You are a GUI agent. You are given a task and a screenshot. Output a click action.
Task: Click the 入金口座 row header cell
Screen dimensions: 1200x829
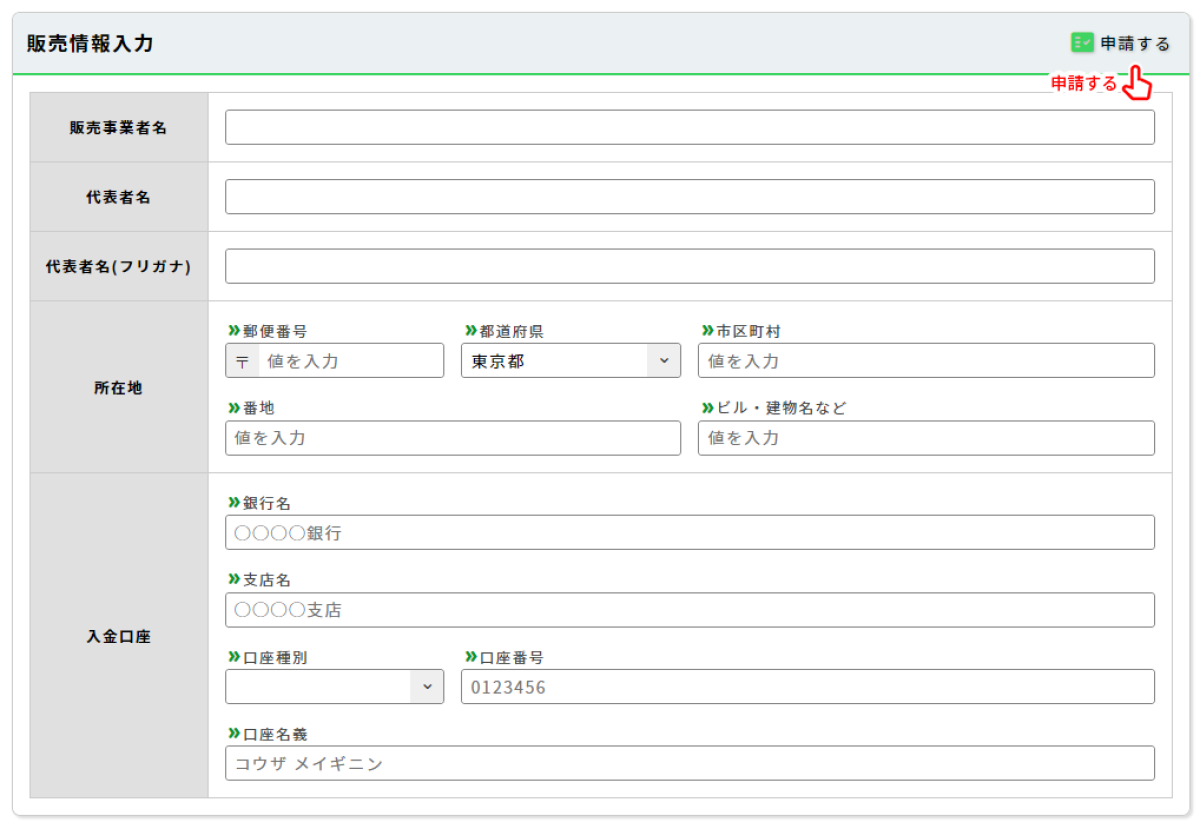[119, 636]
